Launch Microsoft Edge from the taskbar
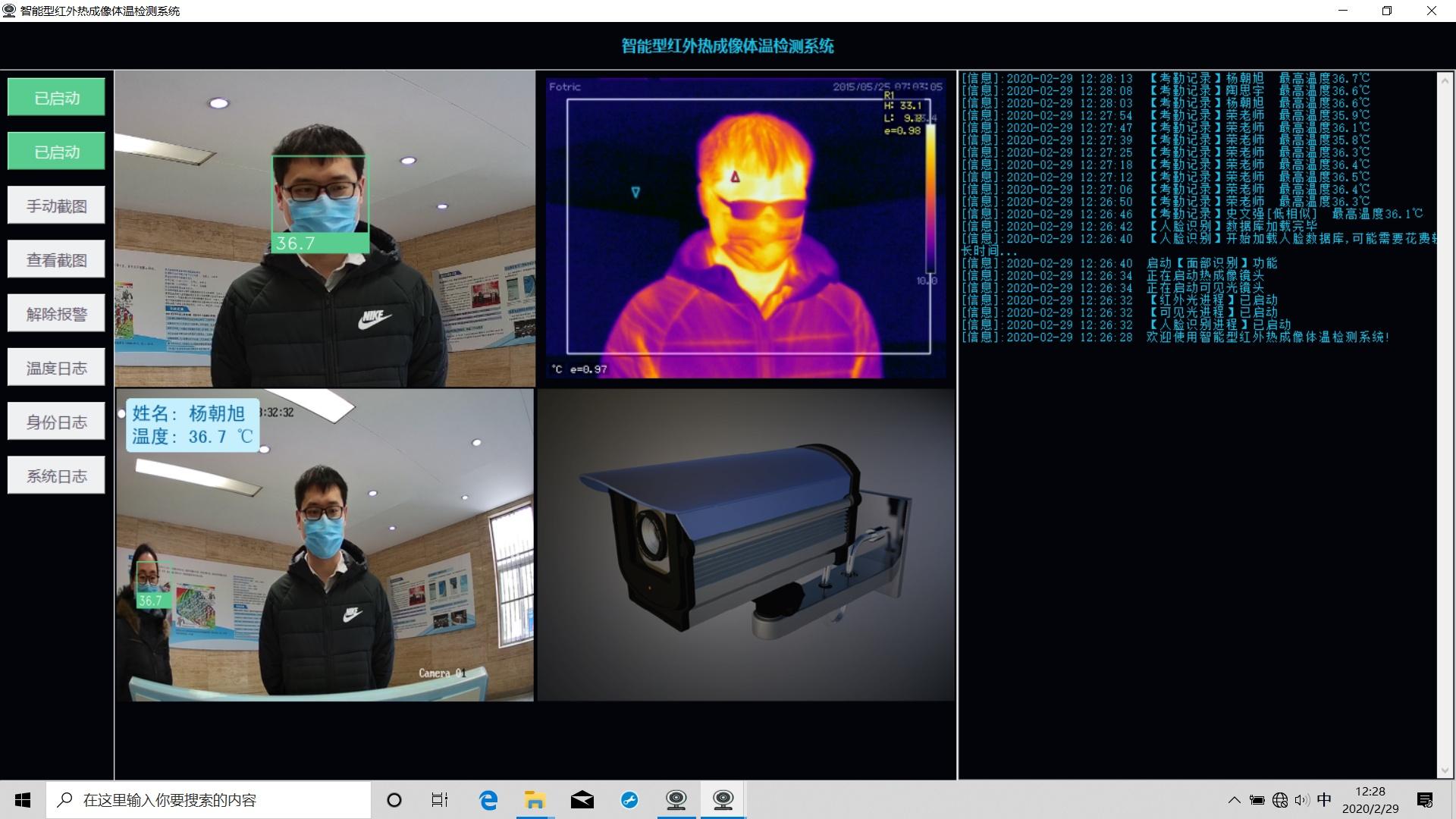 tap(488, 800)
